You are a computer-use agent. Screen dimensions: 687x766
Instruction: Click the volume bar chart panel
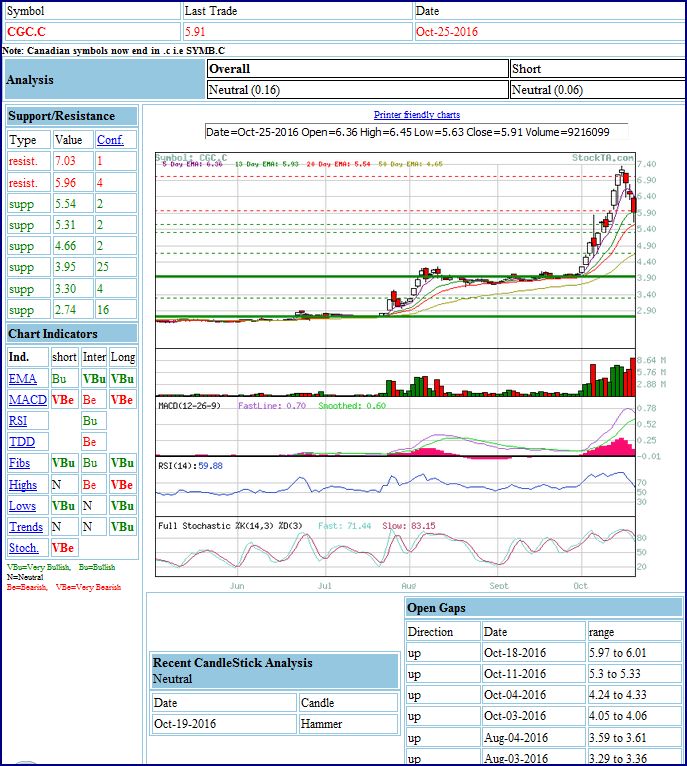coord(395,375)
